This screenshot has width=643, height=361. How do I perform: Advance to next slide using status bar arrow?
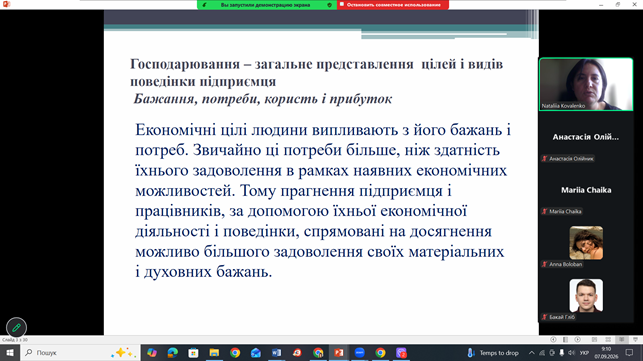click(x=577, y=340)
